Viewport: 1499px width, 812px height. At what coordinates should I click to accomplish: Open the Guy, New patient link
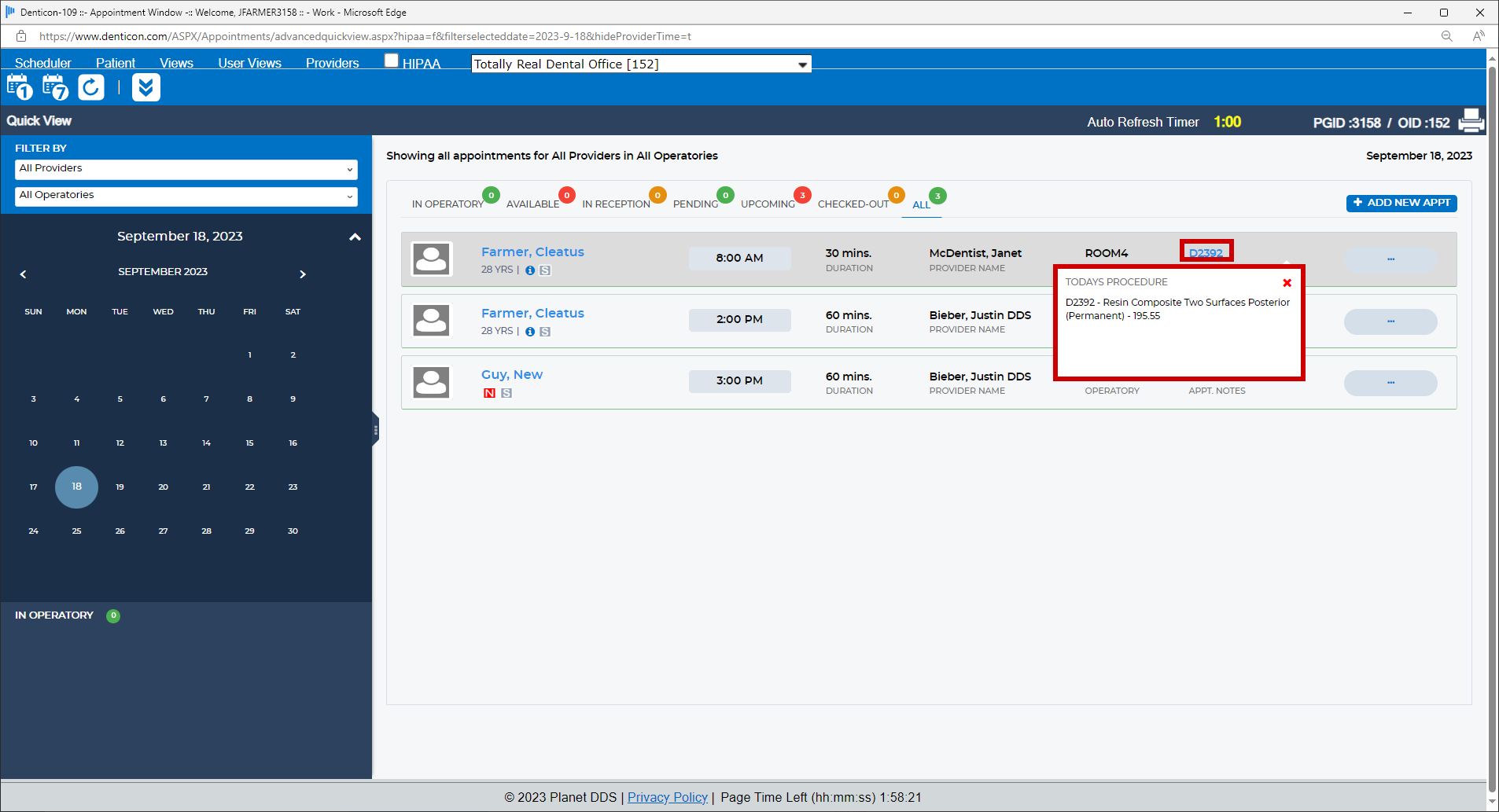click(512, 375)
